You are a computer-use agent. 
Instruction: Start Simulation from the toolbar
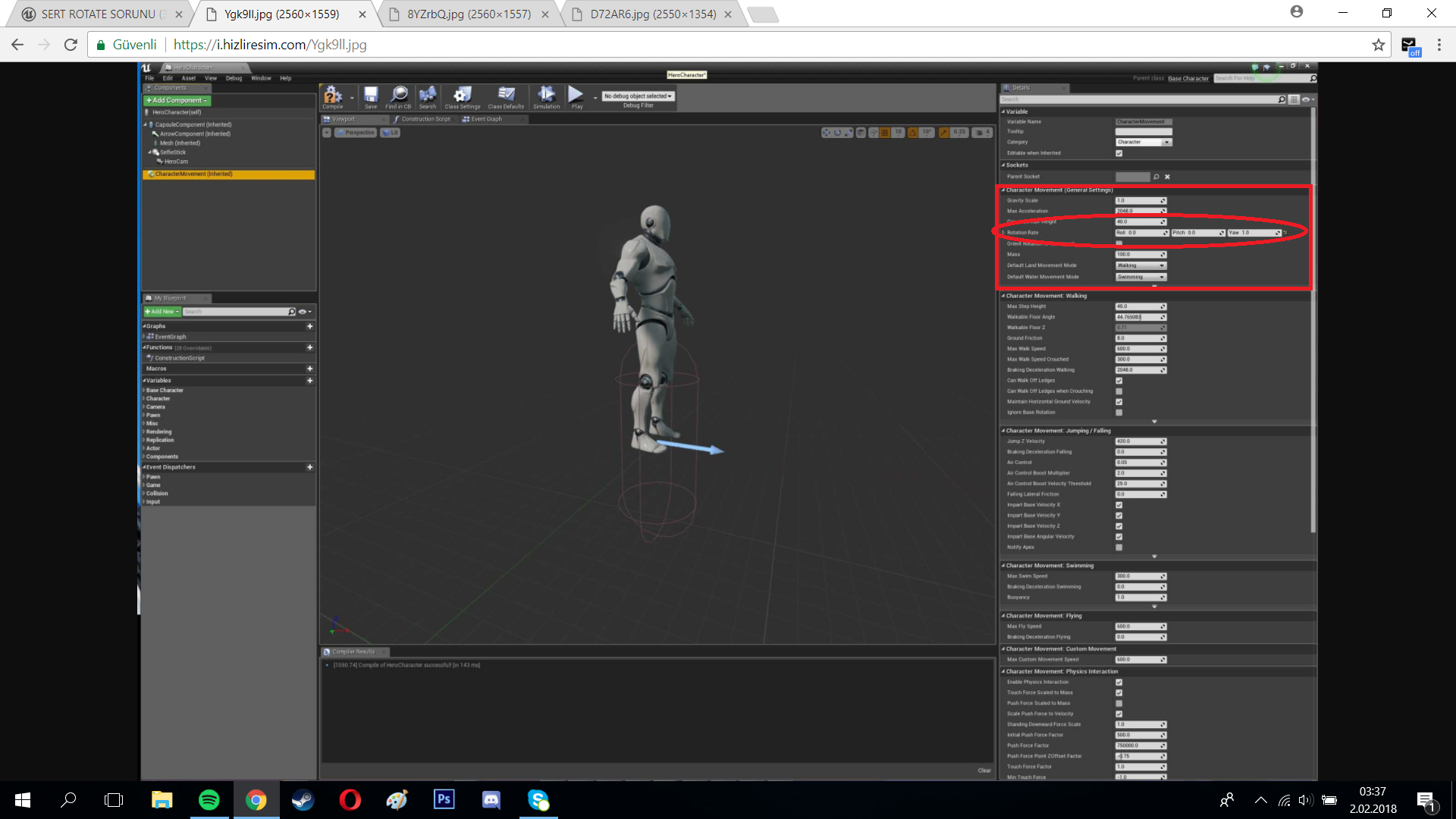point(546,96)
